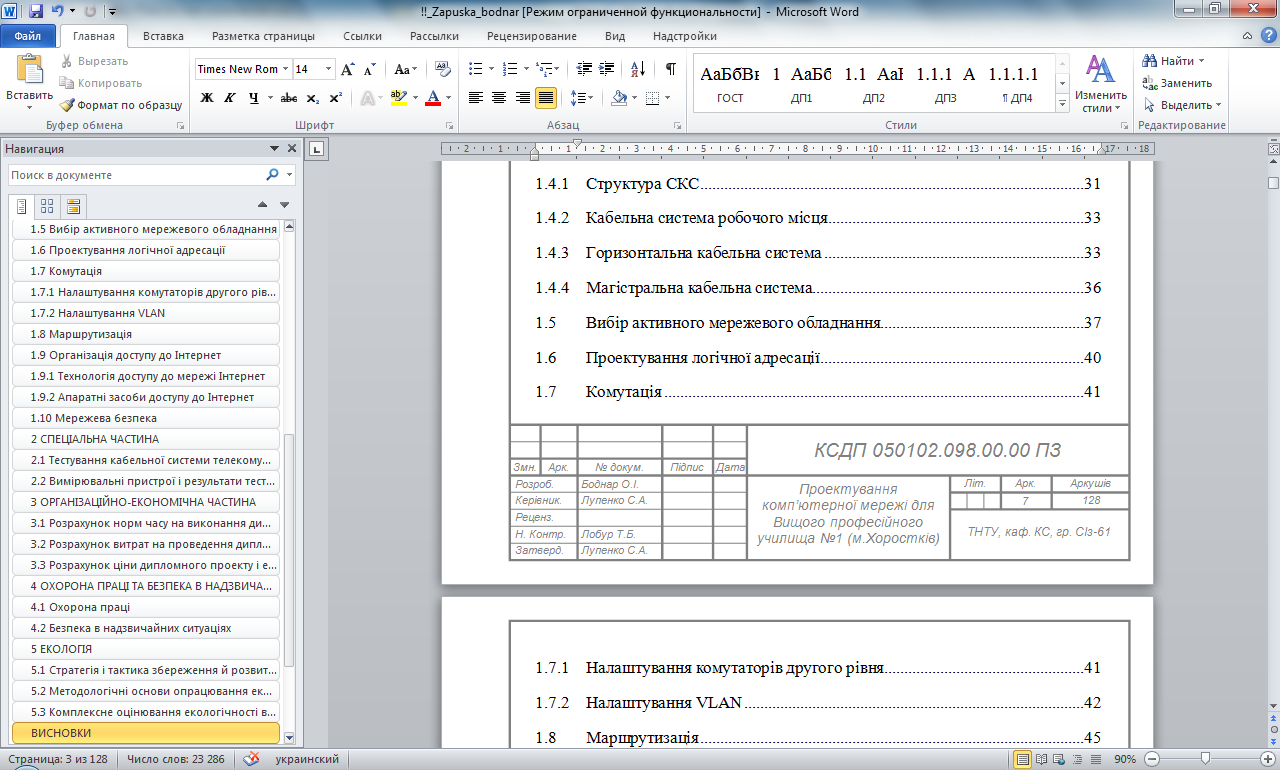The height and width of the screenshot is (770, 1280).
Task: Click the numbered list button
Action: [x=510, y=69]
